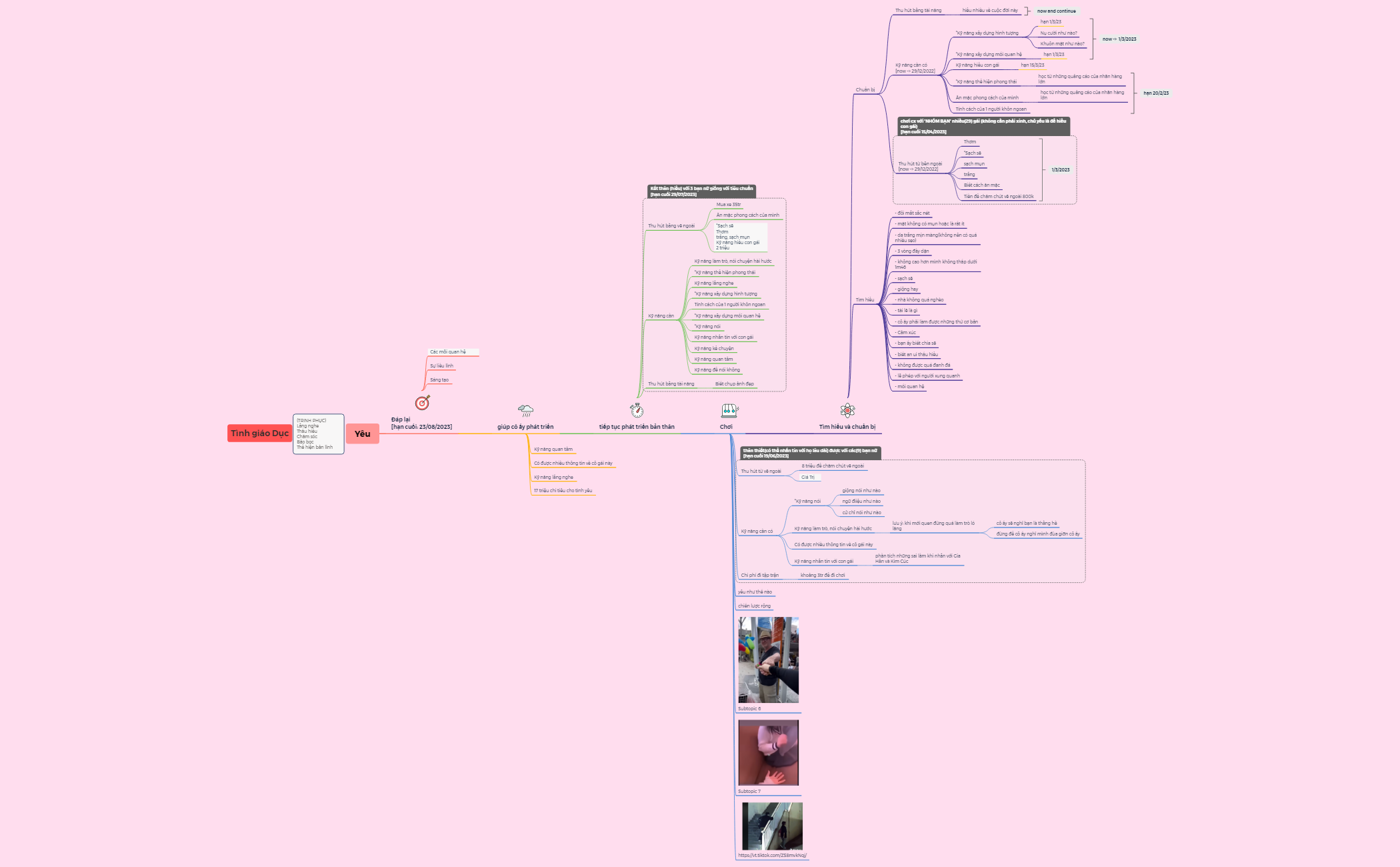1400x867 pixels.
Task: Select the pink 'Yêu' node
Action: click(362, 433)
